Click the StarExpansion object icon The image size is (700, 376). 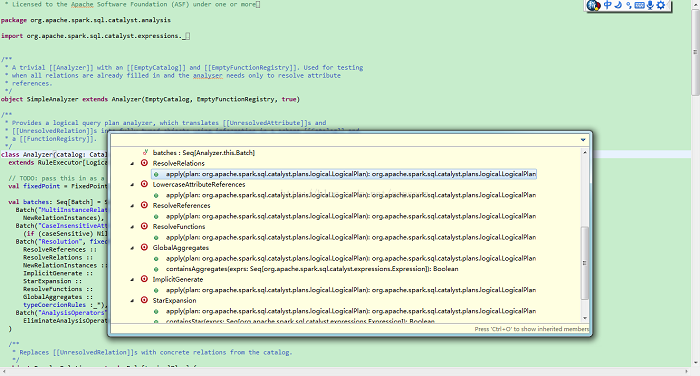(144, 300)
